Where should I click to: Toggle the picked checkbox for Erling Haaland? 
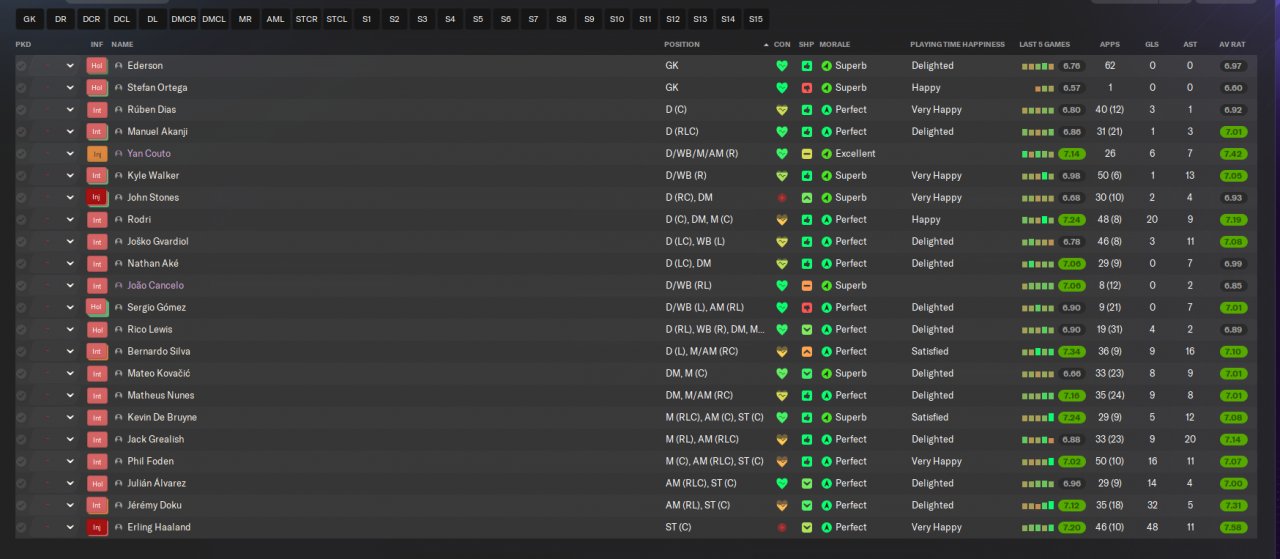click(x=22, y=528)
